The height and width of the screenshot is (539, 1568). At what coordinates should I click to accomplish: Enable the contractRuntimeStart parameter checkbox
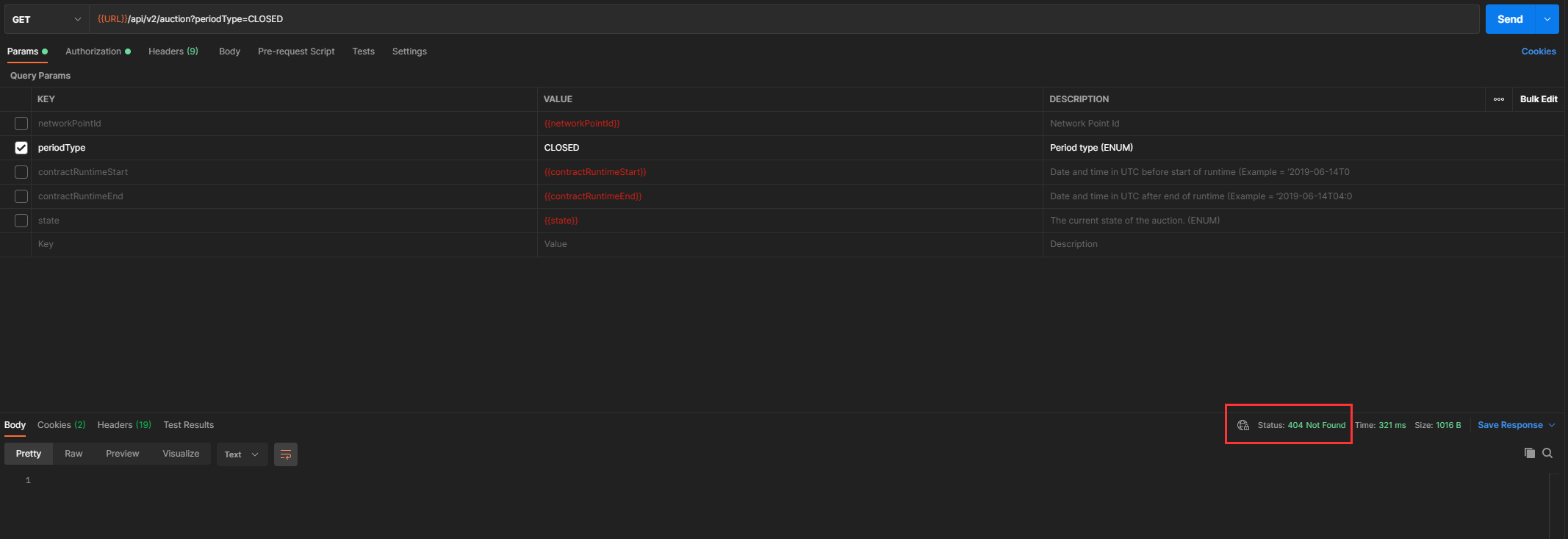pos(21,172)
